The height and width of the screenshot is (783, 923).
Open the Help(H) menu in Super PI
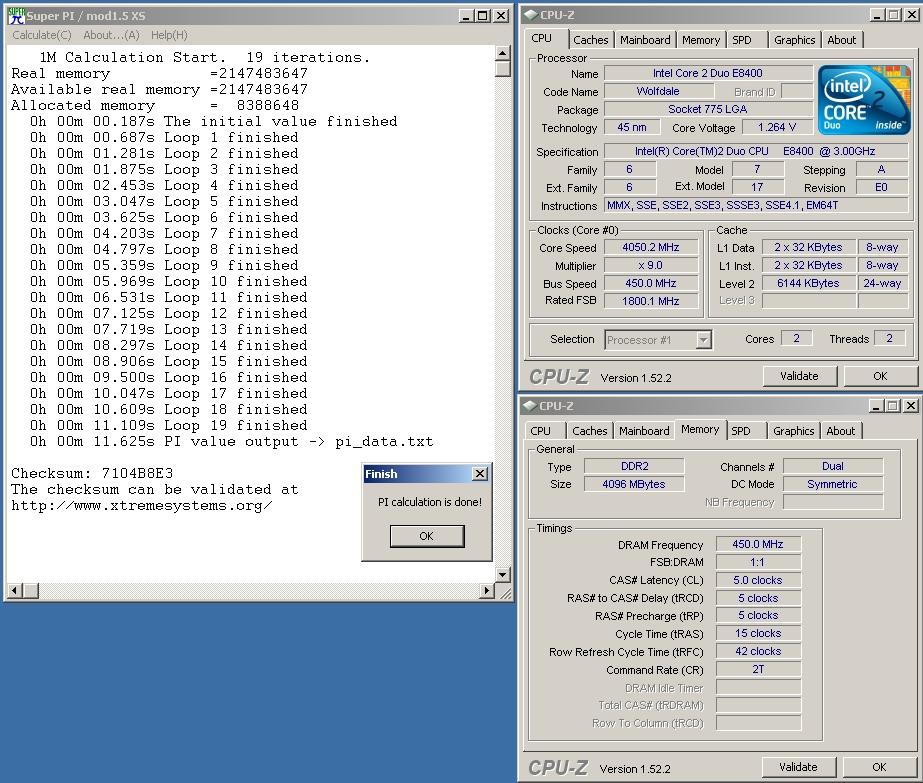click(x=169, y=35)
